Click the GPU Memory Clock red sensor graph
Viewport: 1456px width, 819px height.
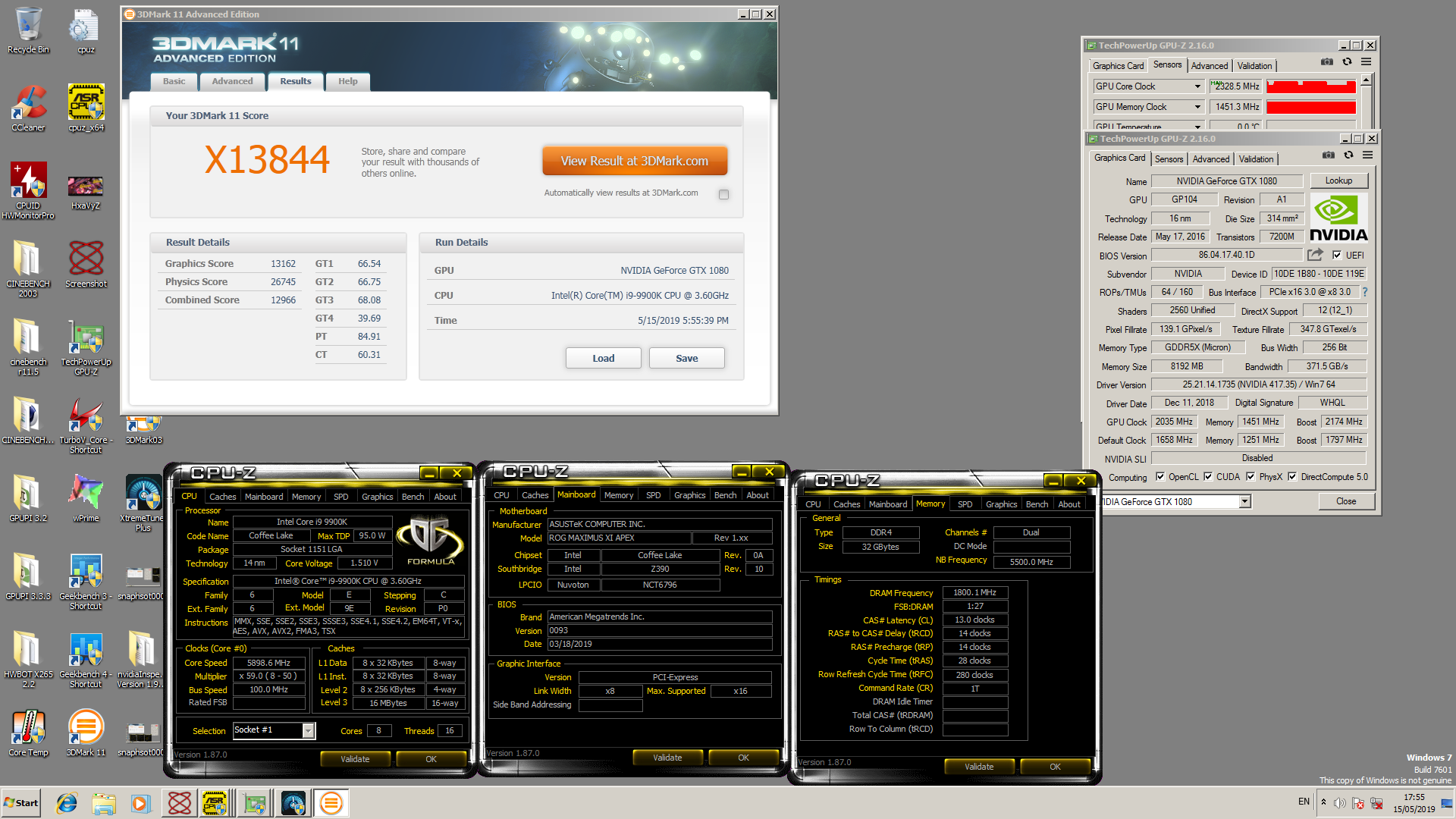click(1311, 107)
